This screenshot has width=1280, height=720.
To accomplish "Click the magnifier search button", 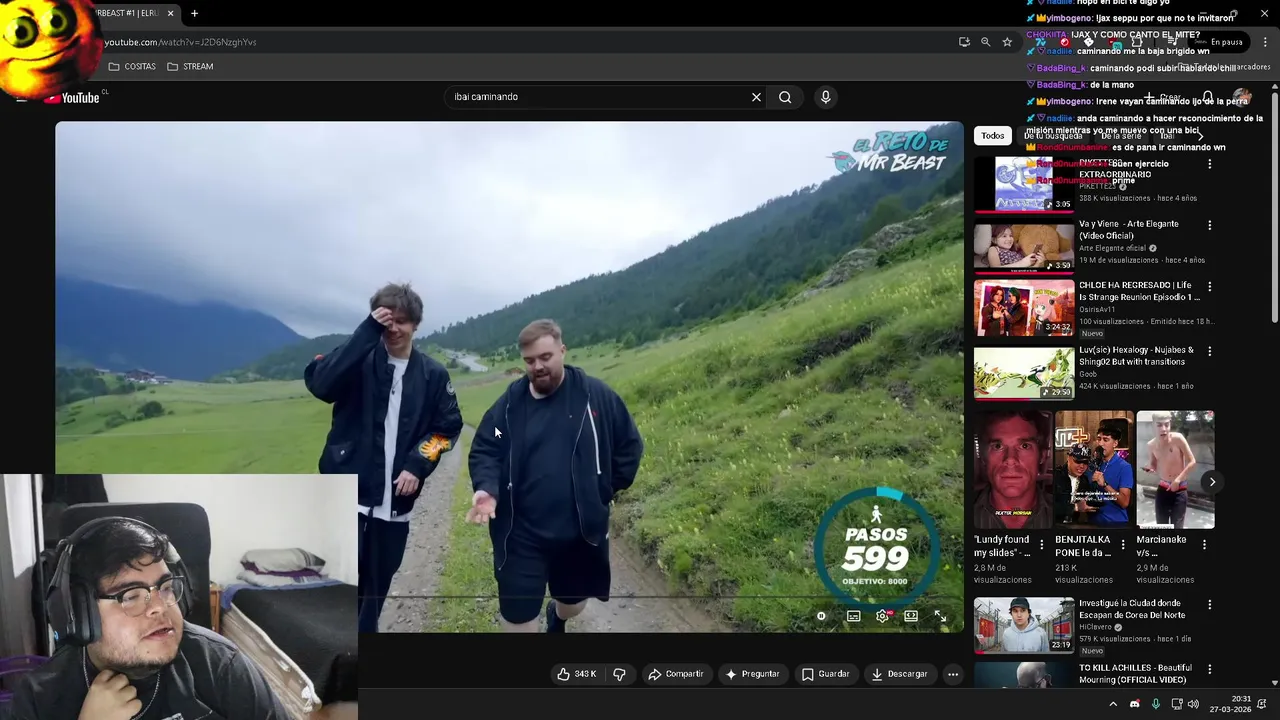I will 785,97.
